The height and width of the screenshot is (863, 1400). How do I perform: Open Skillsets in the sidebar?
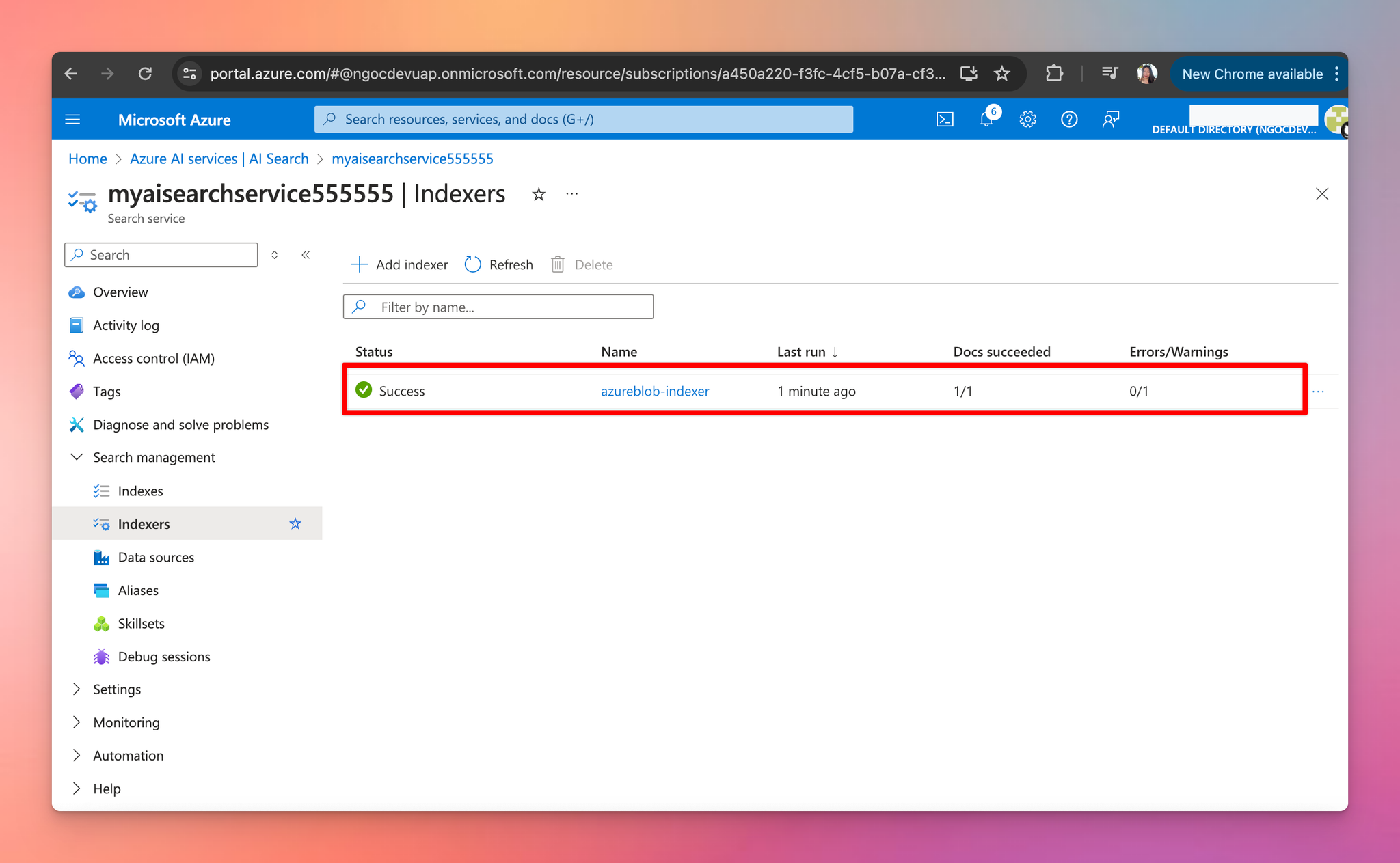pyautogui.click(x=141, y=624)
